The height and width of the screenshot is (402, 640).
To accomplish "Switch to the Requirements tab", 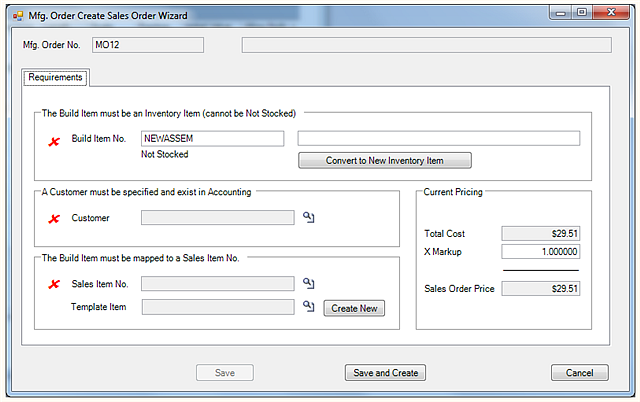I will (56, 78).
